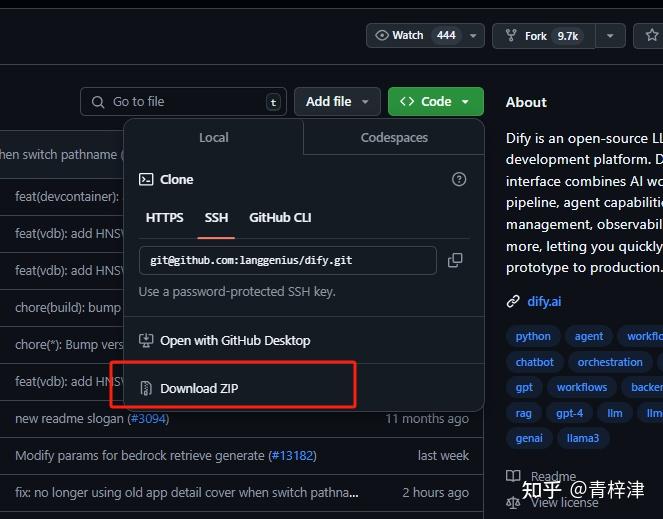Screen dimensions: 663x519
Task: Open pull request #3094 link
Action: click(x=148, y=419)
